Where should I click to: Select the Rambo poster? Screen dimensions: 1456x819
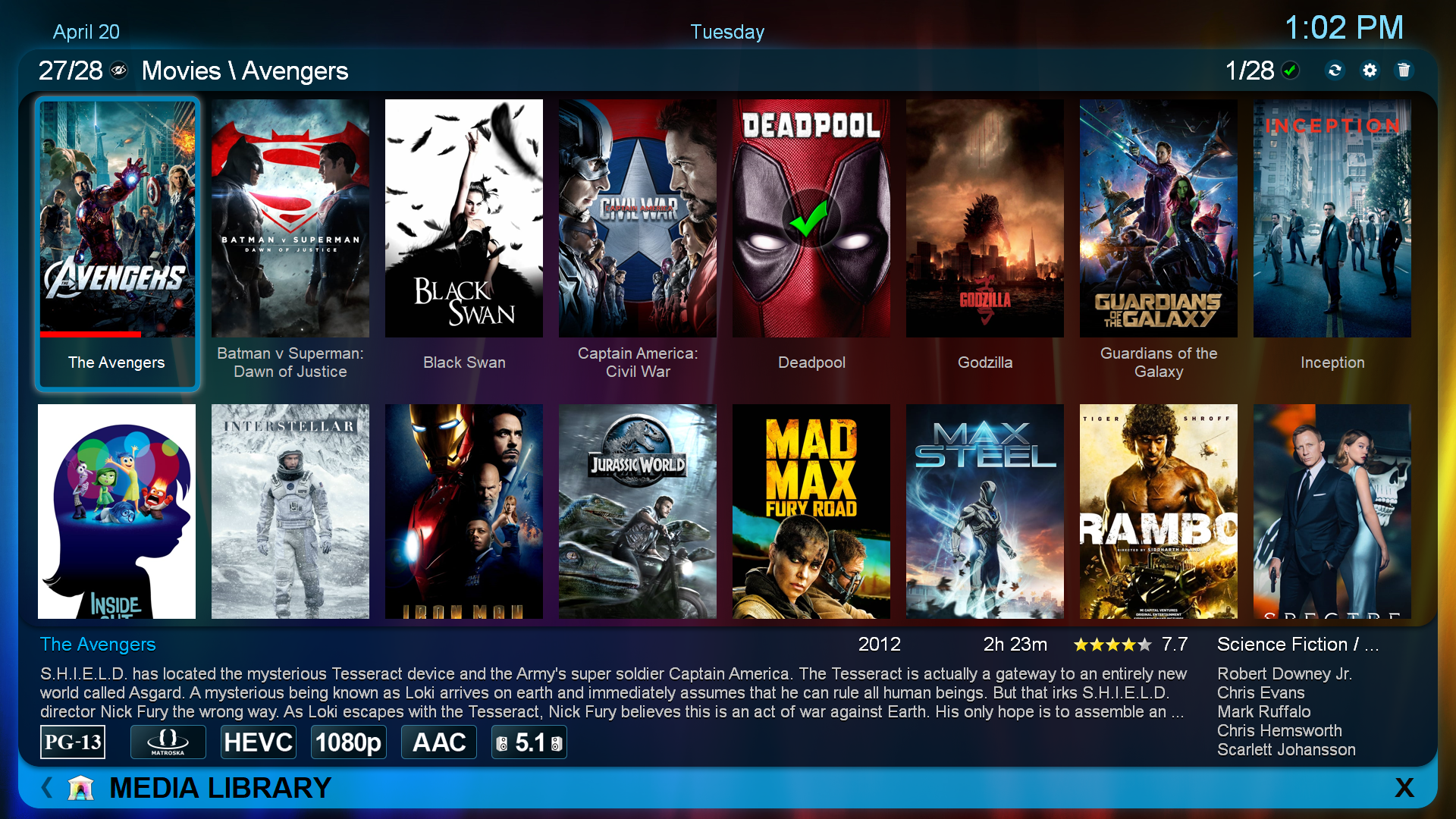1159,512
